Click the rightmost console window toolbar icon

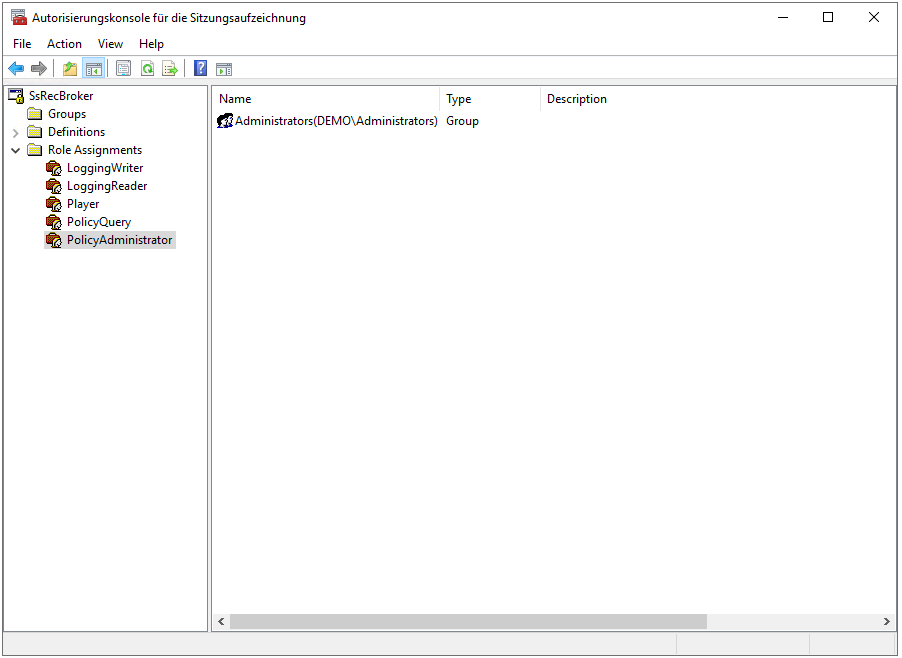click(x=224, y=68)
